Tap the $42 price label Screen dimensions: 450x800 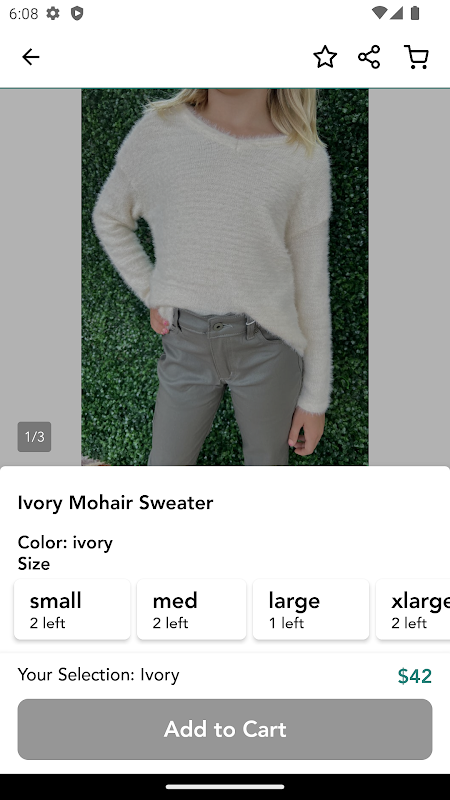(x=415, y=676)
